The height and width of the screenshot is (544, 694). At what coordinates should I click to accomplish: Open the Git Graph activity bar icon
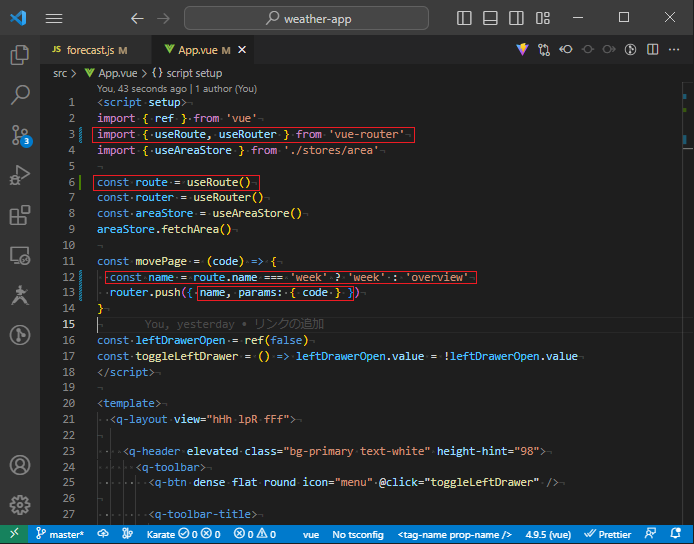tap(19, 335)
